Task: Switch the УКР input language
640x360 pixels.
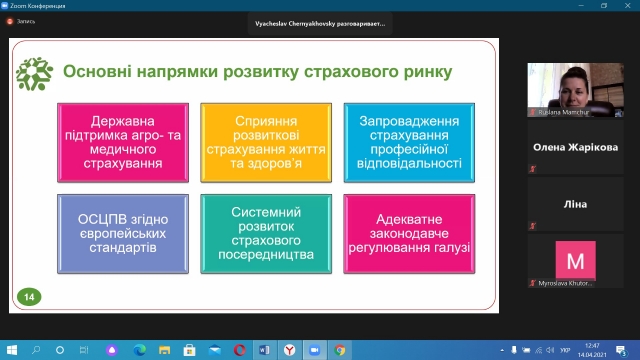Action: click(565, 350)
